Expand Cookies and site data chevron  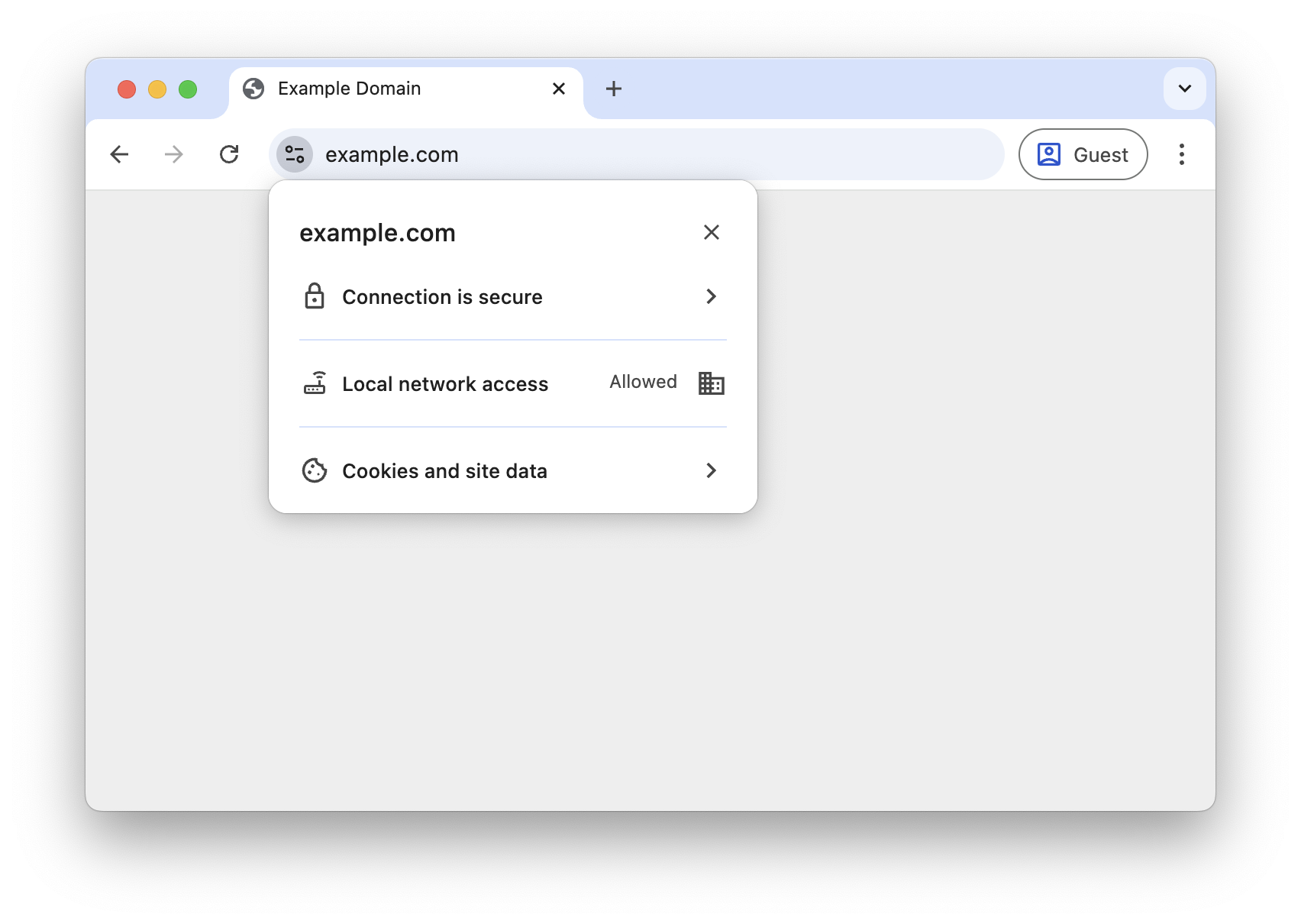click(x=711, y=470)
